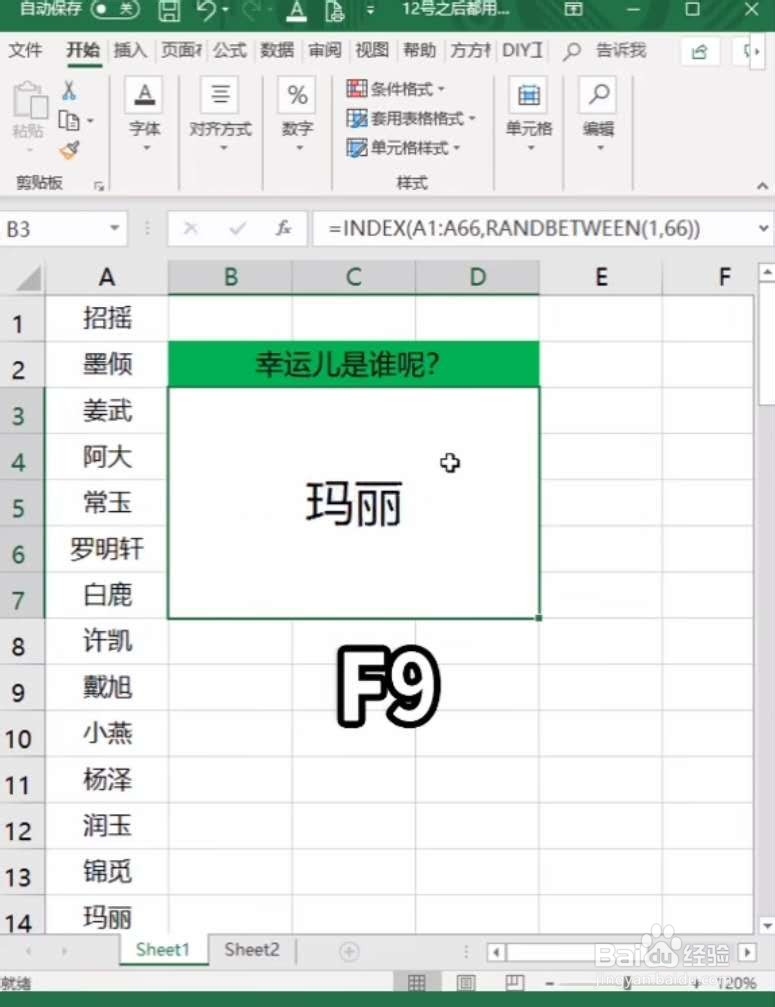
Task: Click the Cut scissors icon
Action: 69,91
